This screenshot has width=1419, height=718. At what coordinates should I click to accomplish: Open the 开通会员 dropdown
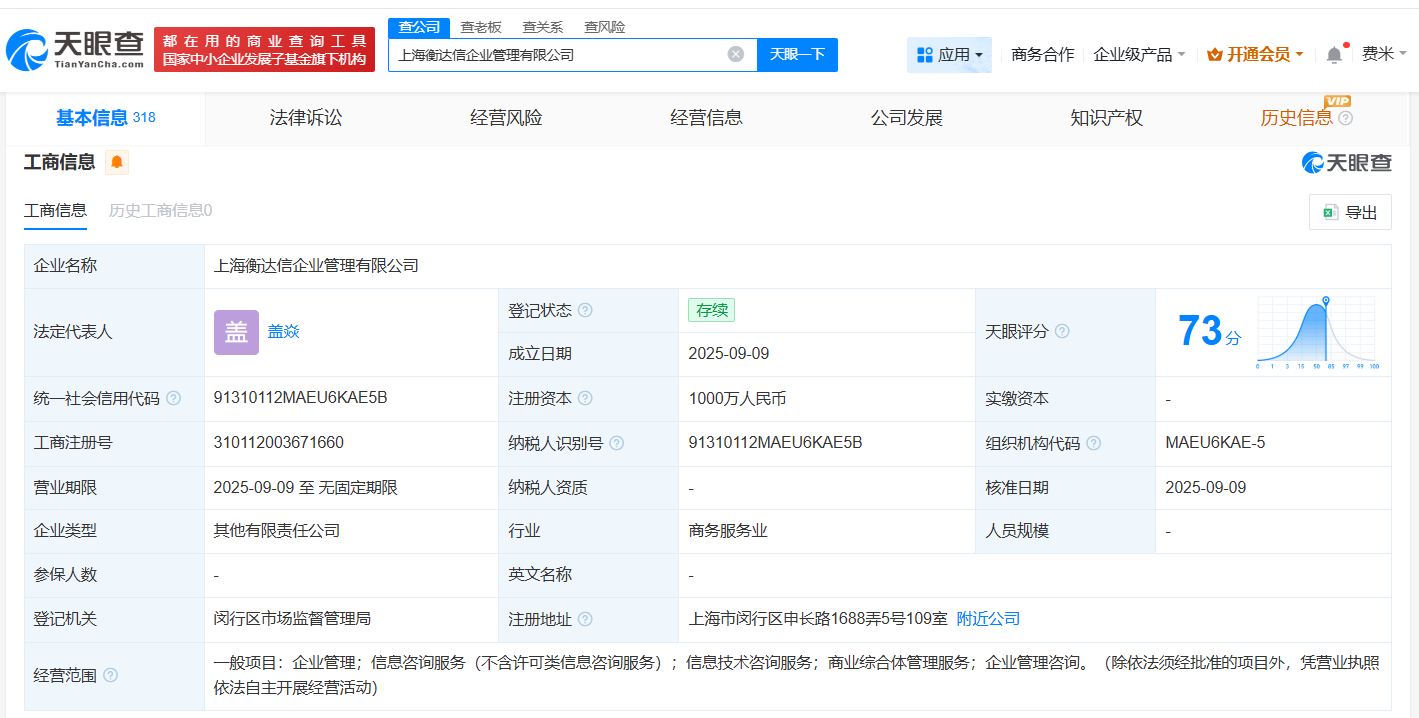pos(1255,55)
